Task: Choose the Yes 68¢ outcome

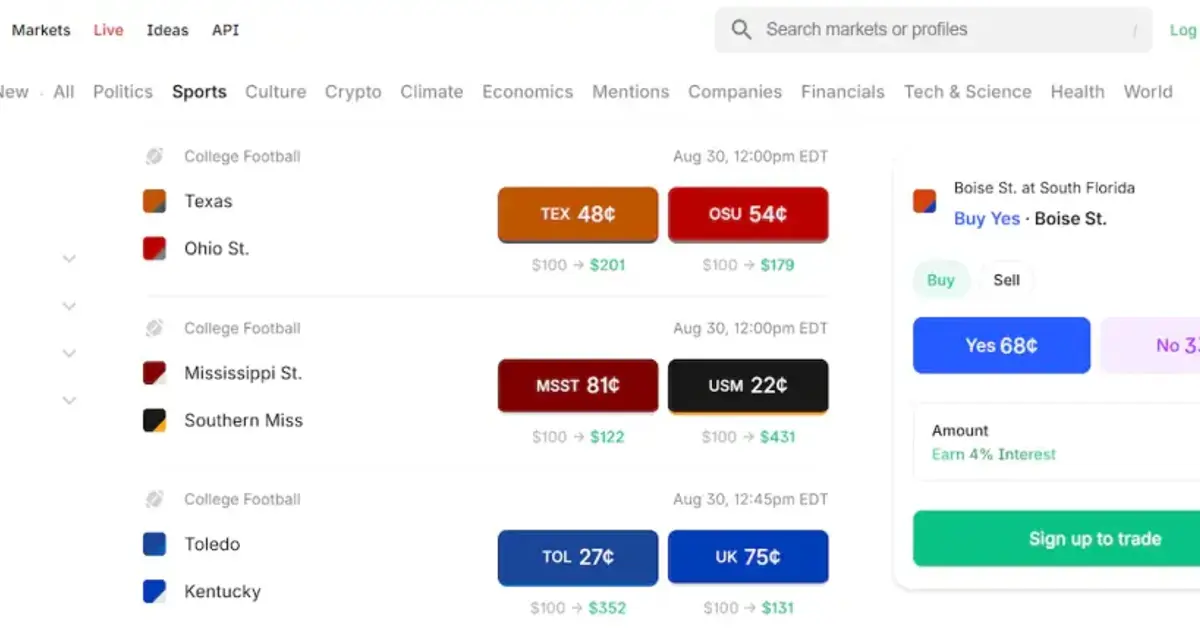Action: 1001,345
